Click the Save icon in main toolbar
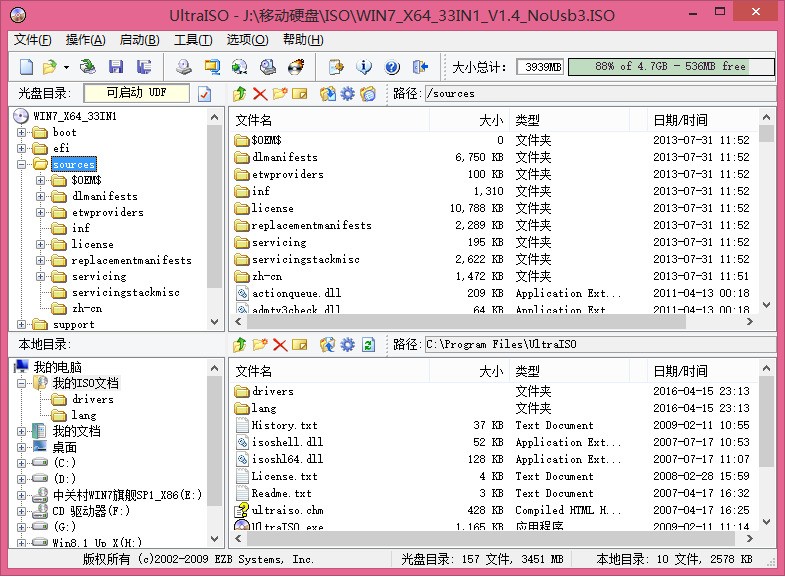 point(116,67)
